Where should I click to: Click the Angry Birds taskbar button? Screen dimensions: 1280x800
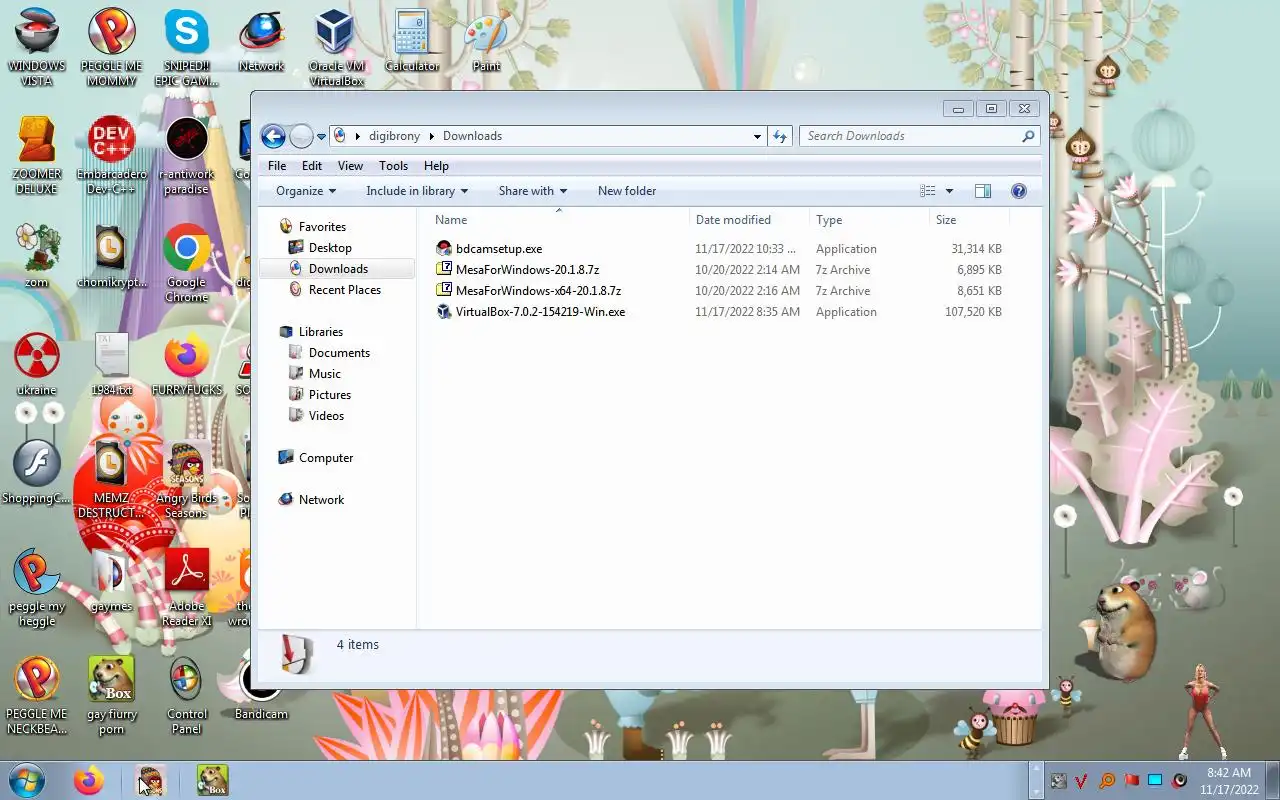pyautogui.click(x=151, y=780)
